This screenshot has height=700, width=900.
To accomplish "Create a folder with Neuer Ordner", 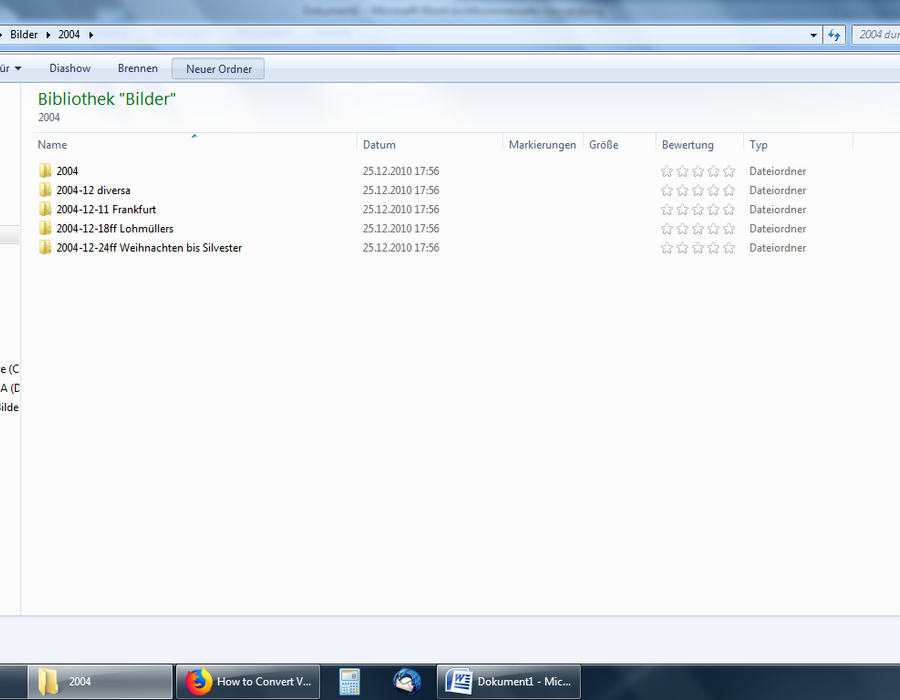I will coord(219,69).
